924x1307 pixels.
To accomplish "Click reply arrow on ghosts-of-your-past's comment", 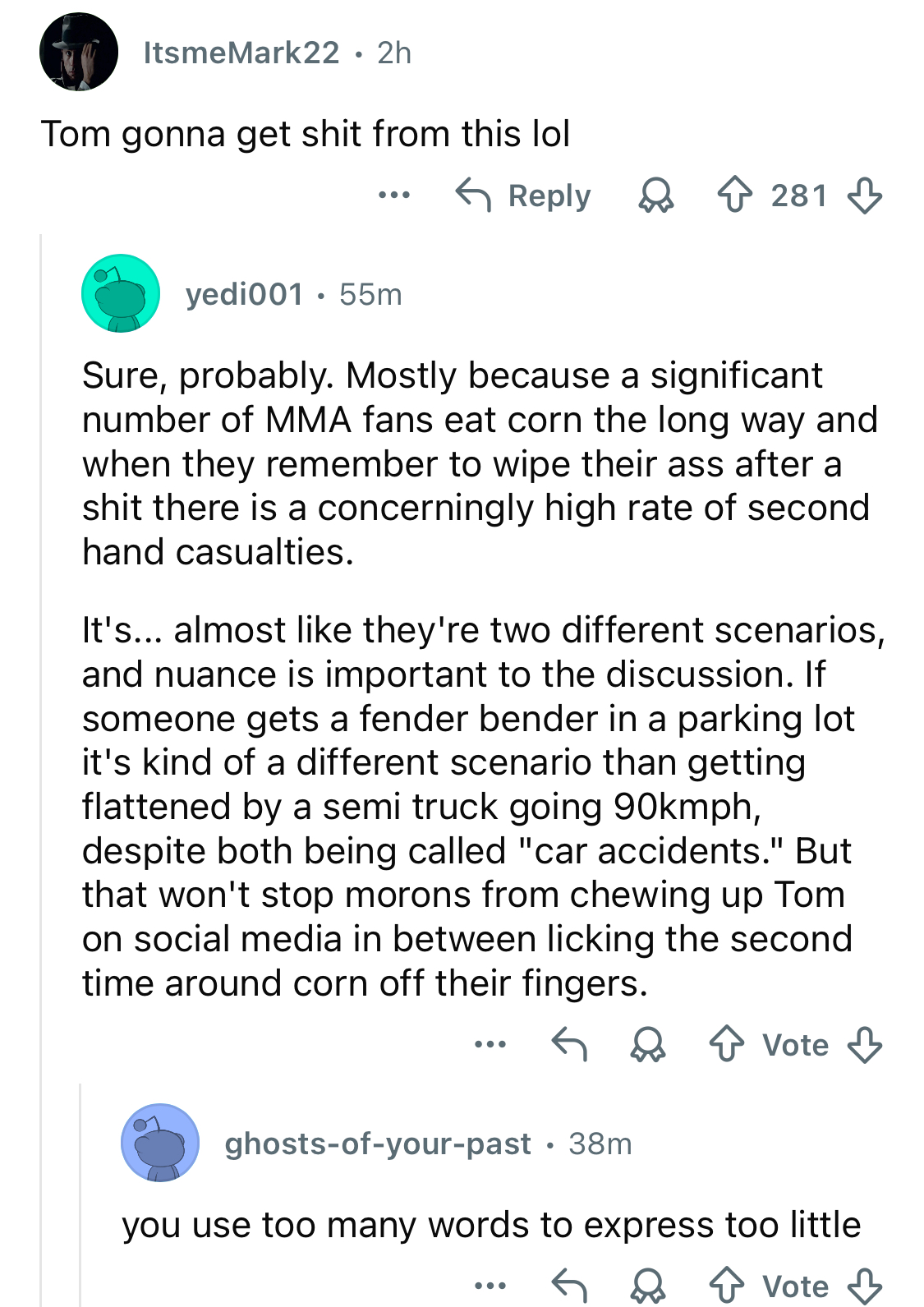I will pos(569,1285).
